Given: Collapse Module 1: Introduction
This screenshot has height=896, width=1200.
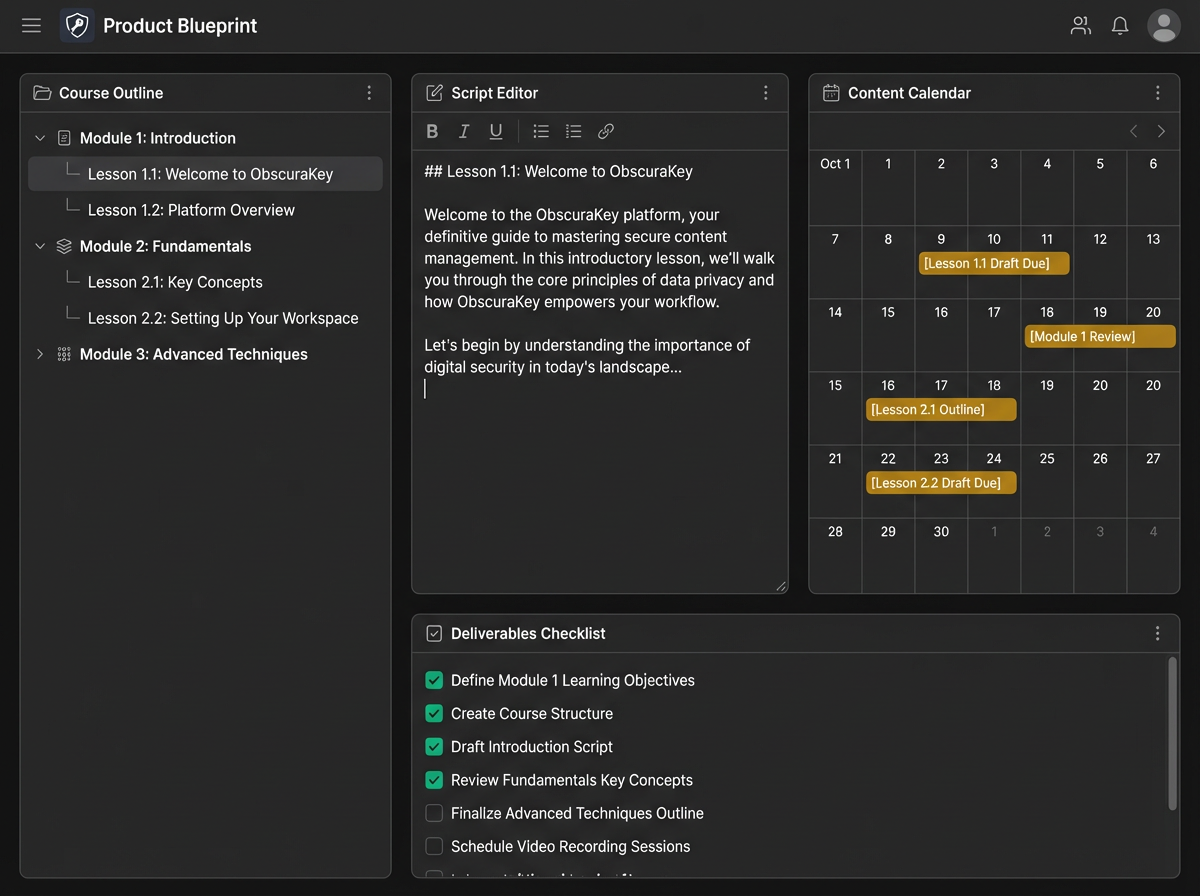Looking at the screenshot, I should (x=40, y=138).
